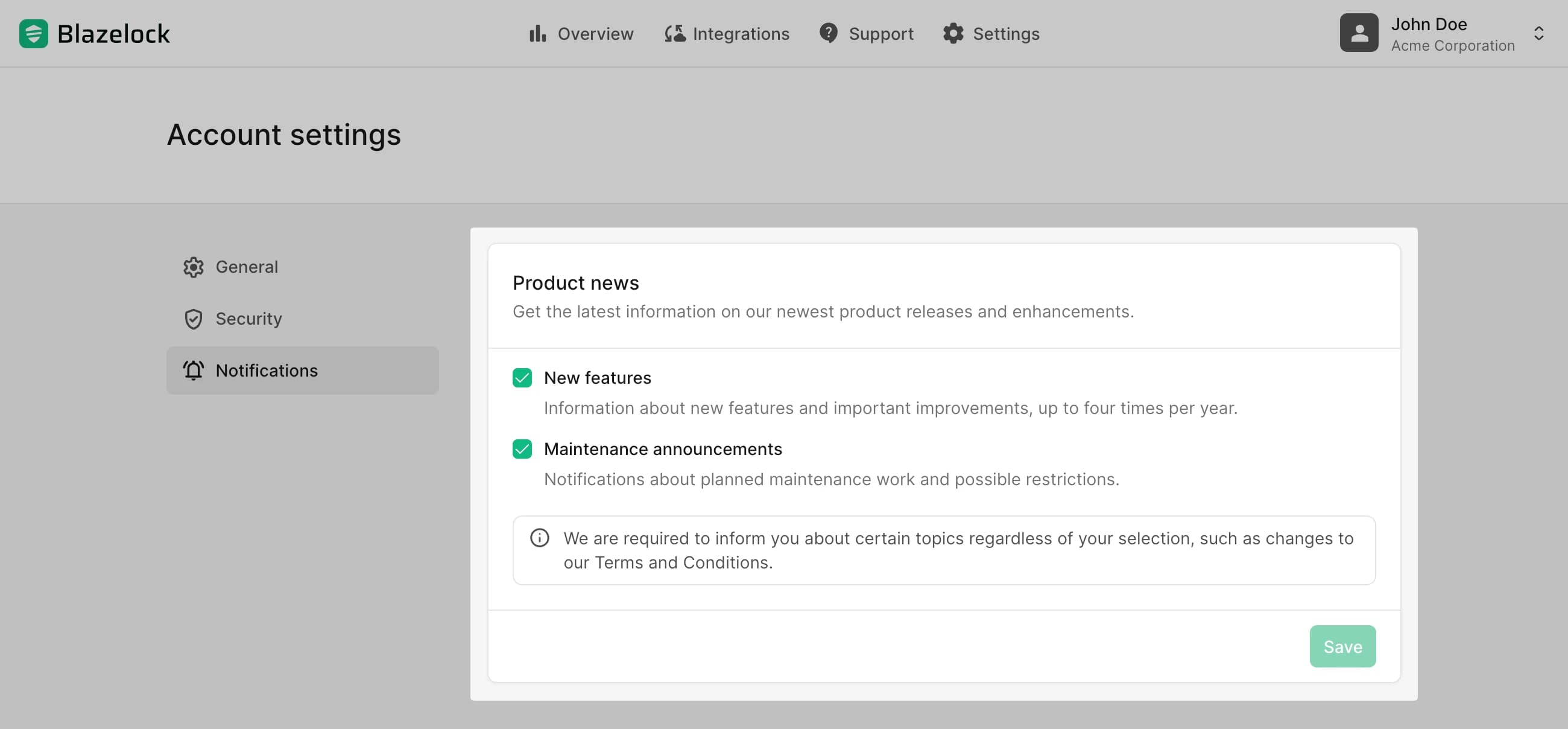Click the info icon in the notice box
The image size is (1568, 729).
[539, 538]
